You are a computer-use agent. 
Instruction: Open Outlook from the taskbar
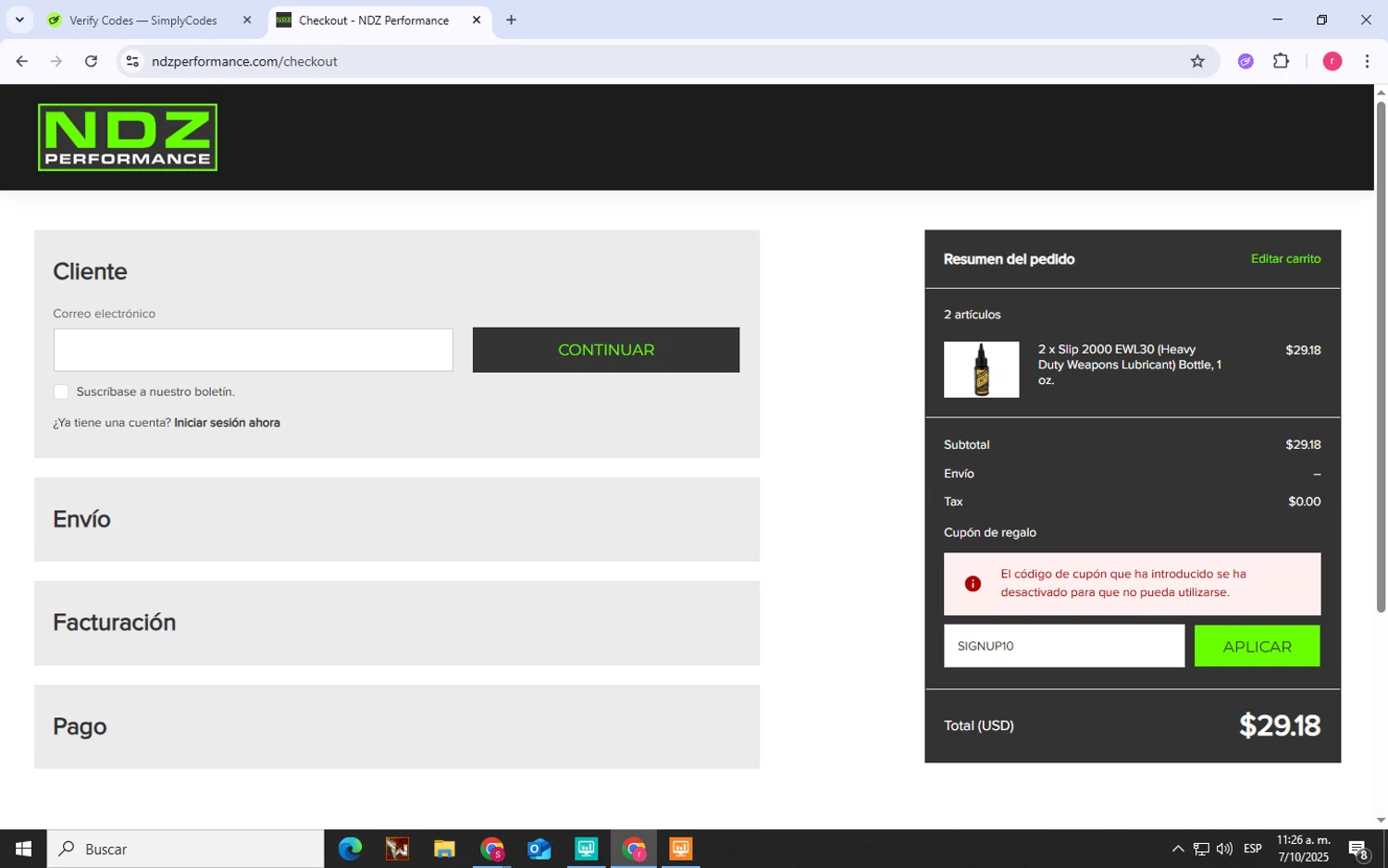(539, 849)
